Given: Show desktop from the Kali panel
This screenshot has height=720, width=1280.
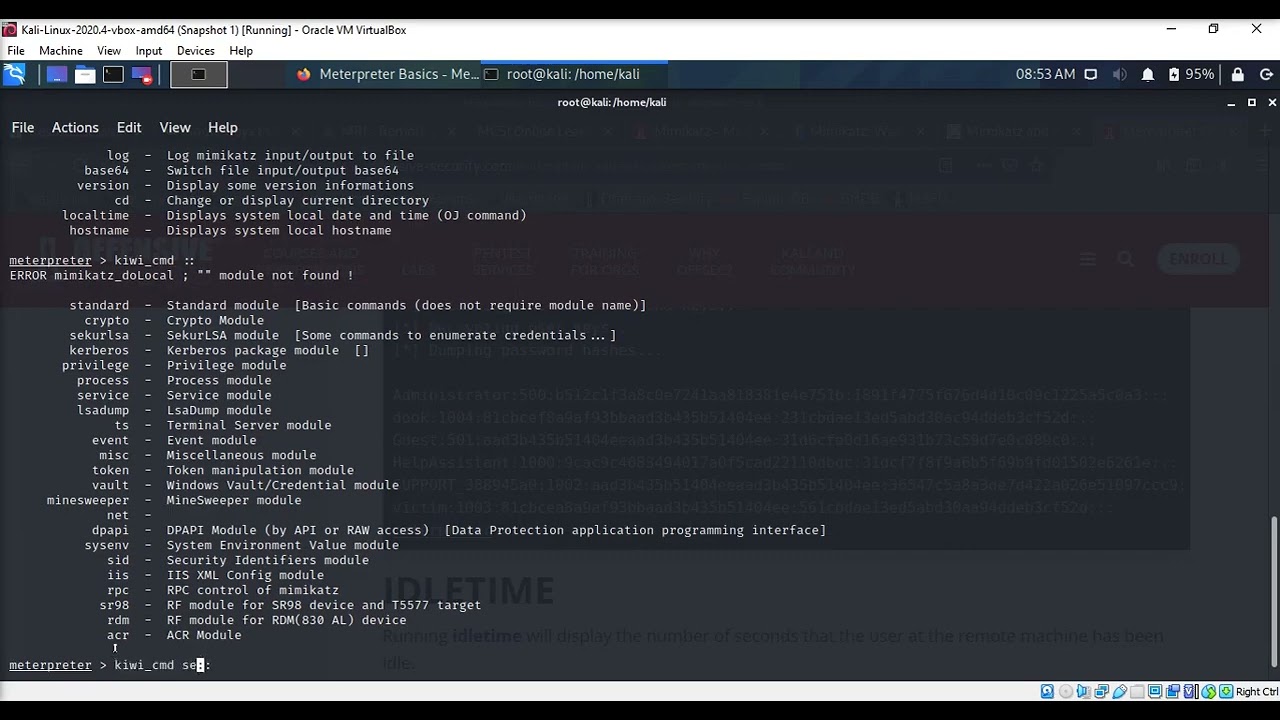Looking at the screenshot, I should (56, 74).
